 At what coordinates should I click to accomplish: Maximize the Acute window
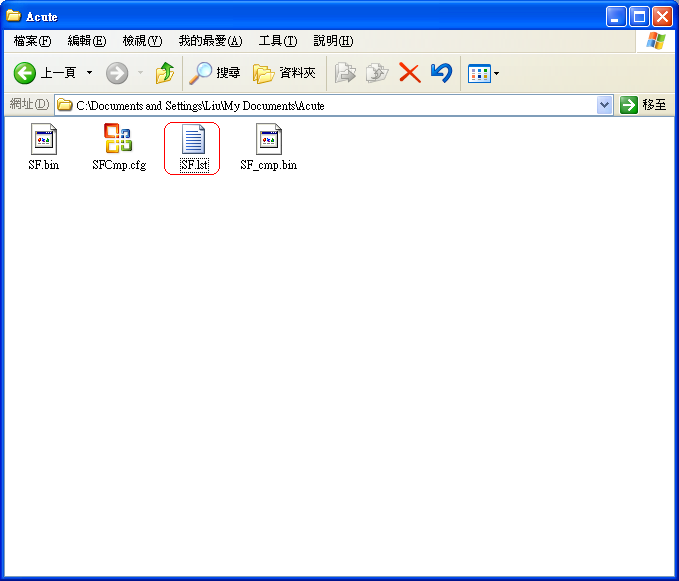[639, 17]
